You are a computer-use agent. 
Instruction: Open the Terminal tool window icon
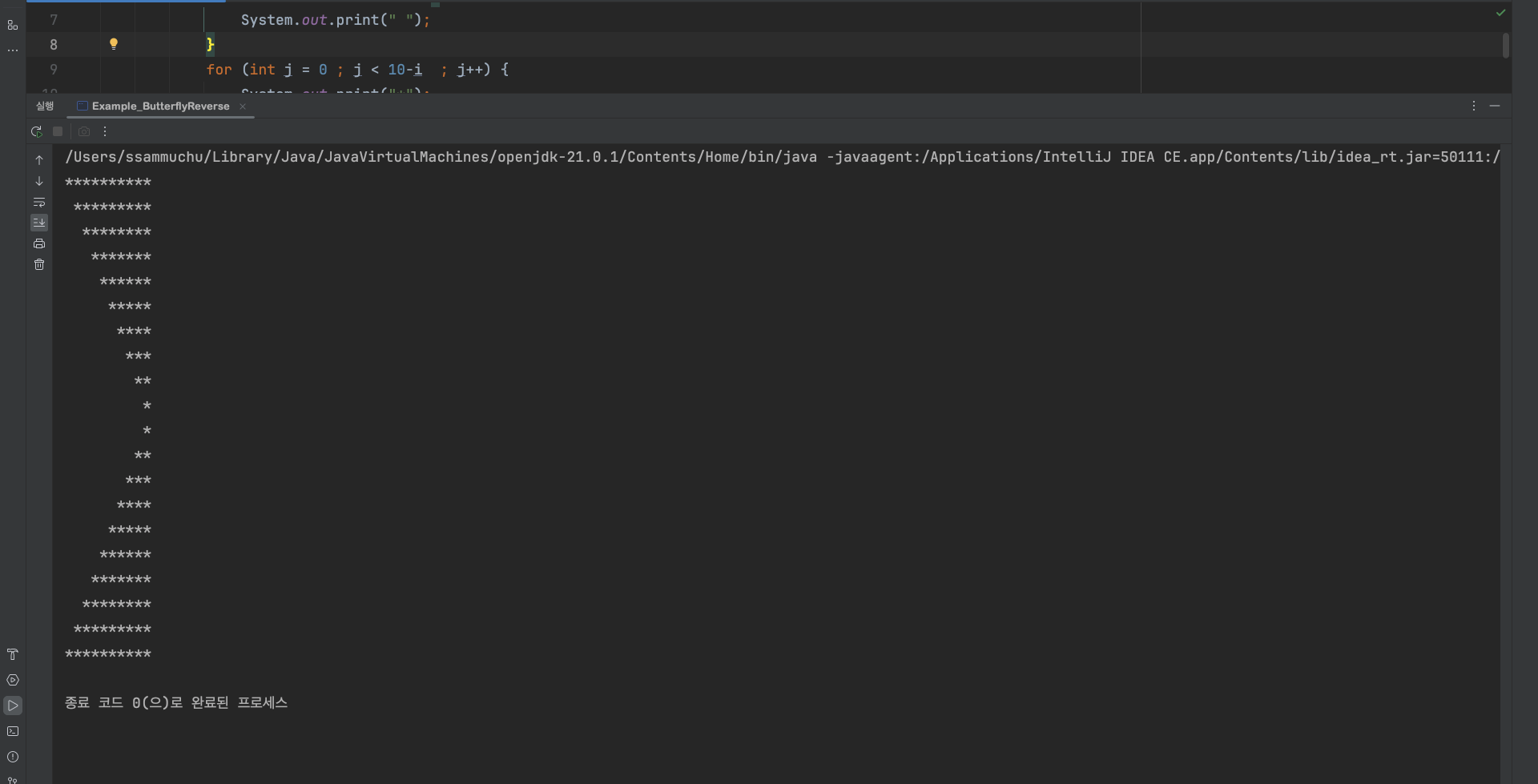click(13, 731)
